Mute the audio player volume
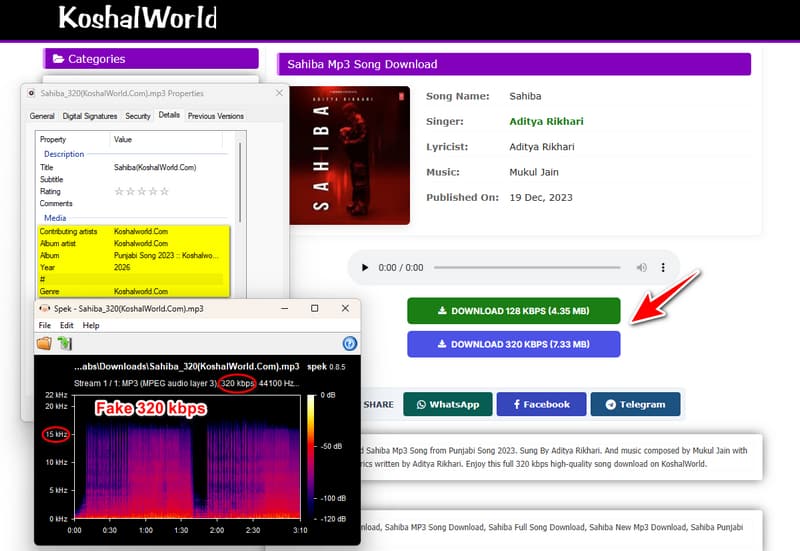 tap(641, 267)
